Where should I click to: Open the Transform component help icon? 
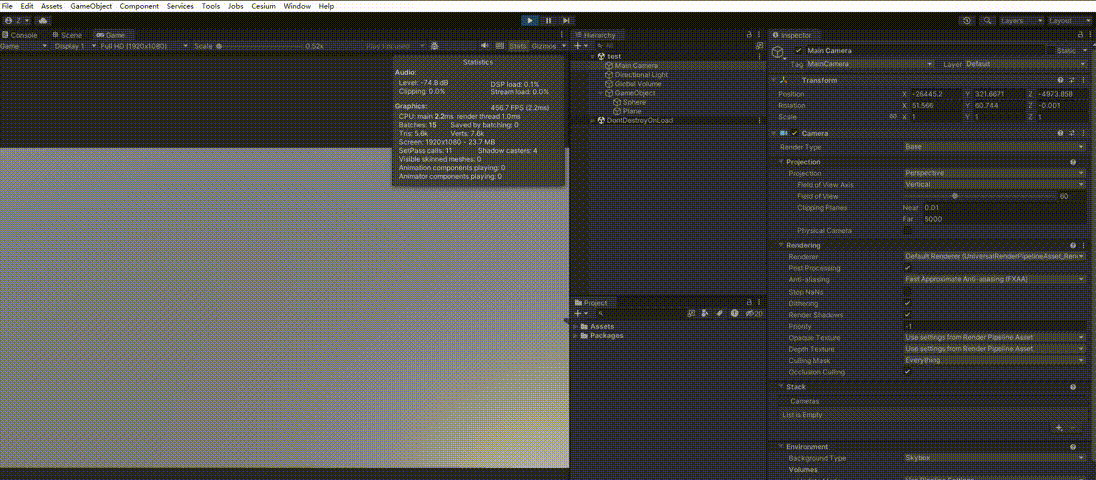coord(1061,80)
